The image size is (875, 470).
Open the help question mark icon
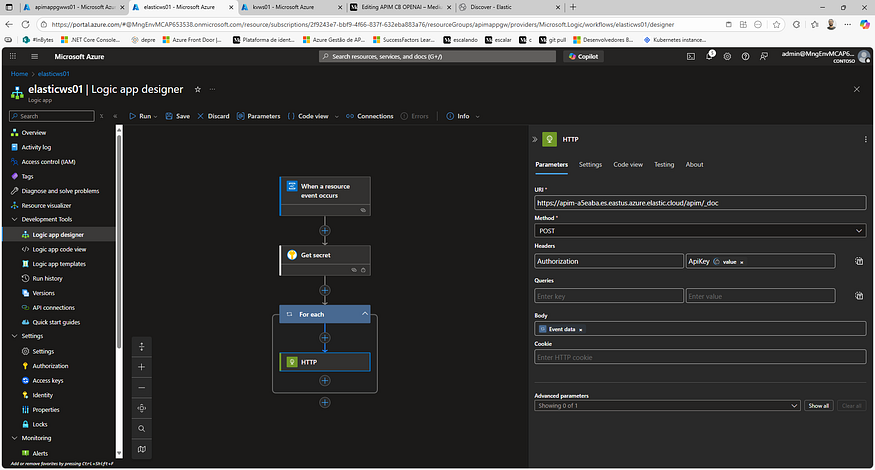click(x=746, y=56)
